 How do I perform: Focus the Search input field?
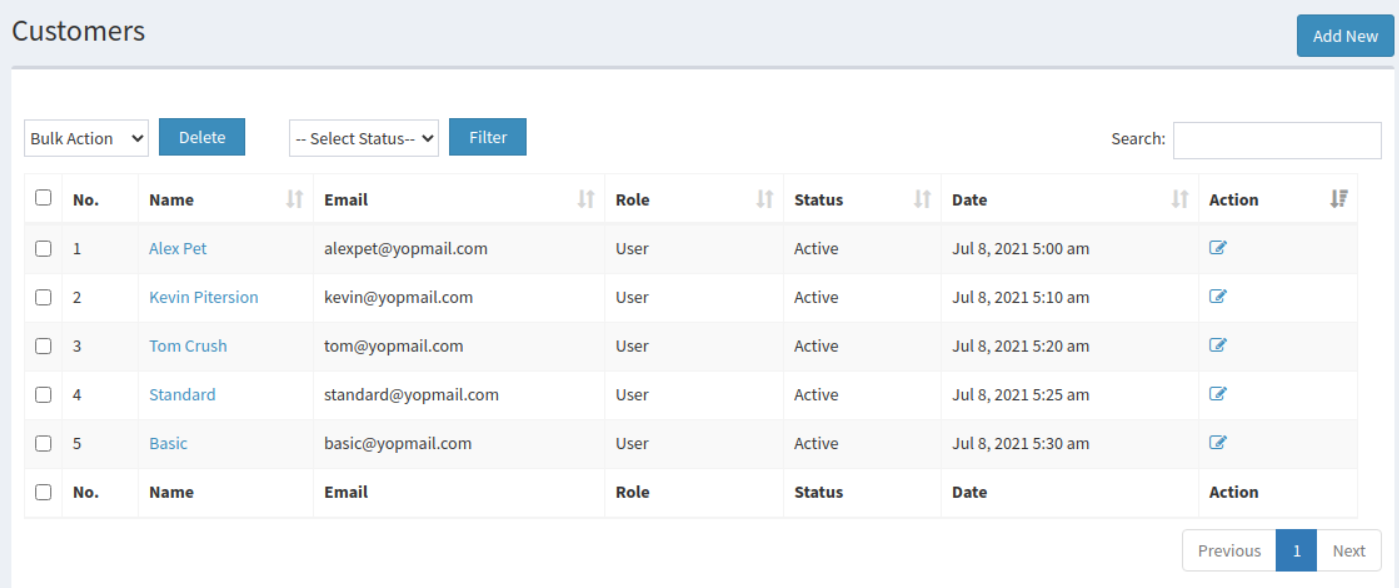[1276, 140]
